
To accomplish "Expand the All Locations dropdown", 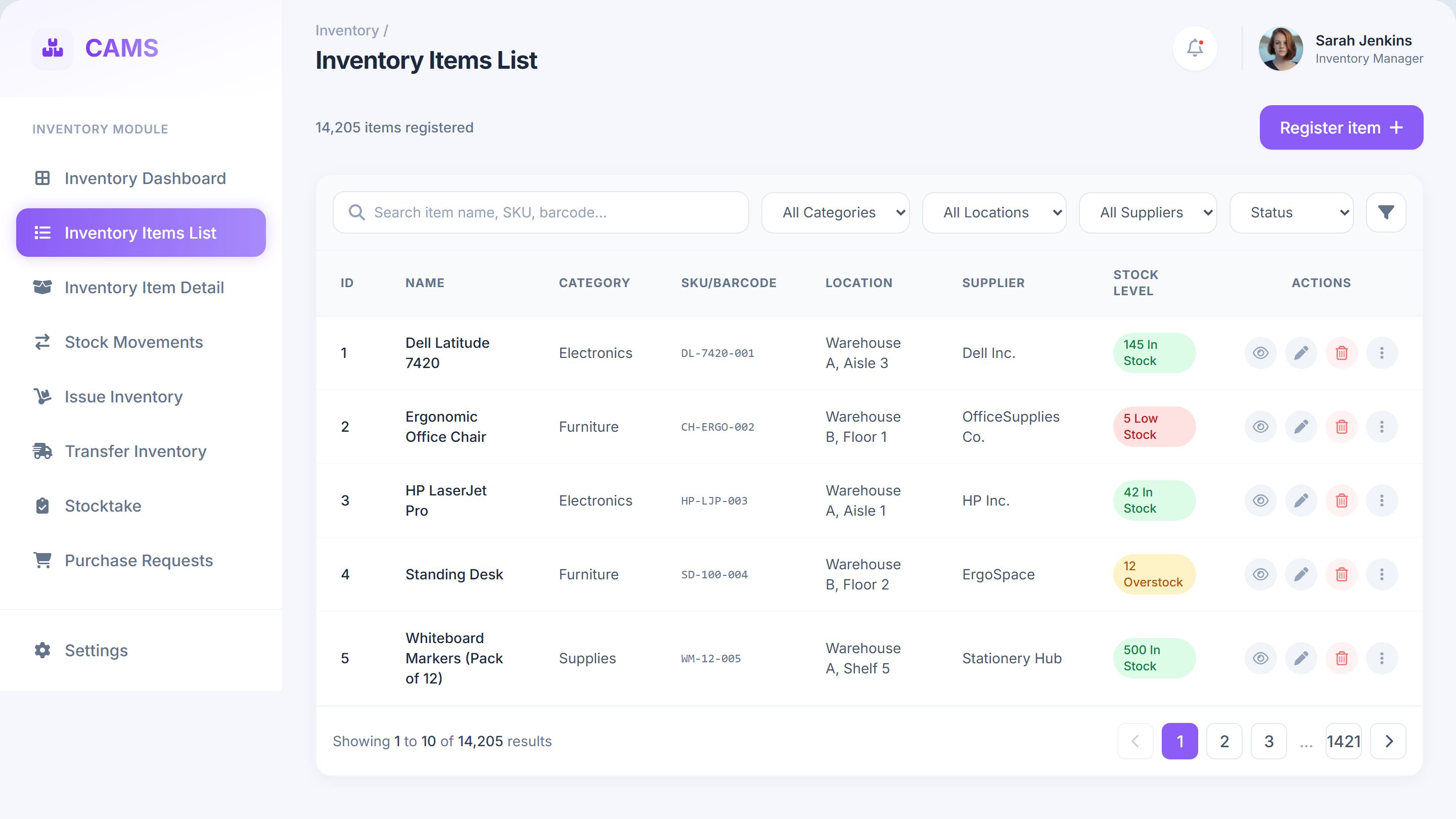I will (x=994, y=212).
